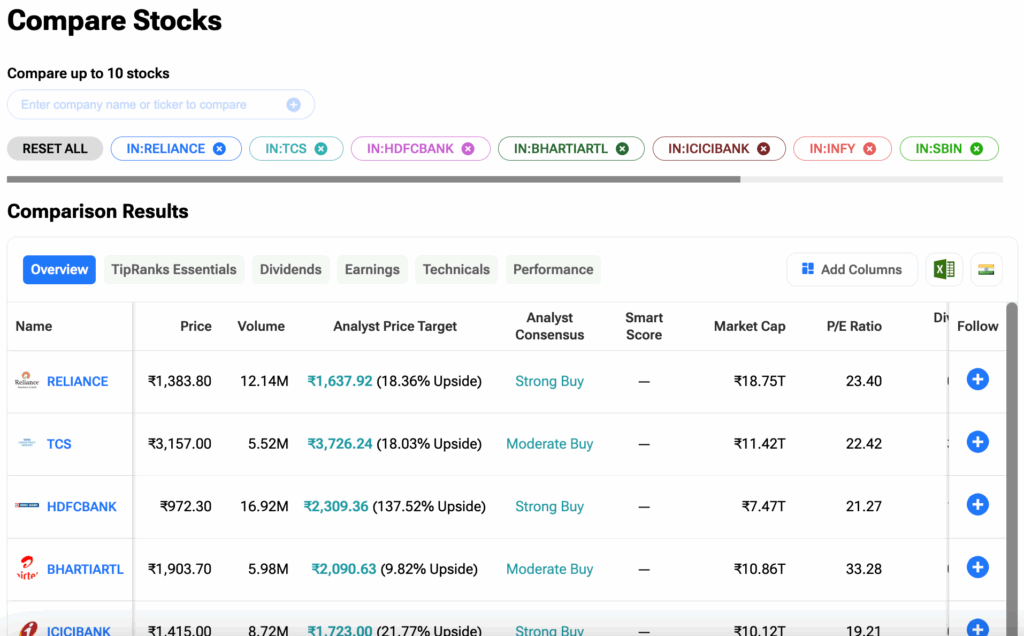Follow BHARTIARTL using its plus icon
The image size is (1024, 636).
coord(977,567)
